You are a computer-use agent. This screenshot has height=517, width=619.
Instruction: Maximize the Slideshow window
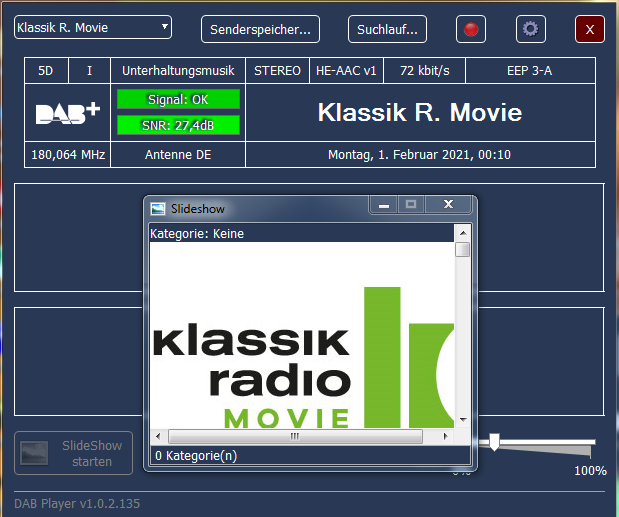(409, 205)
